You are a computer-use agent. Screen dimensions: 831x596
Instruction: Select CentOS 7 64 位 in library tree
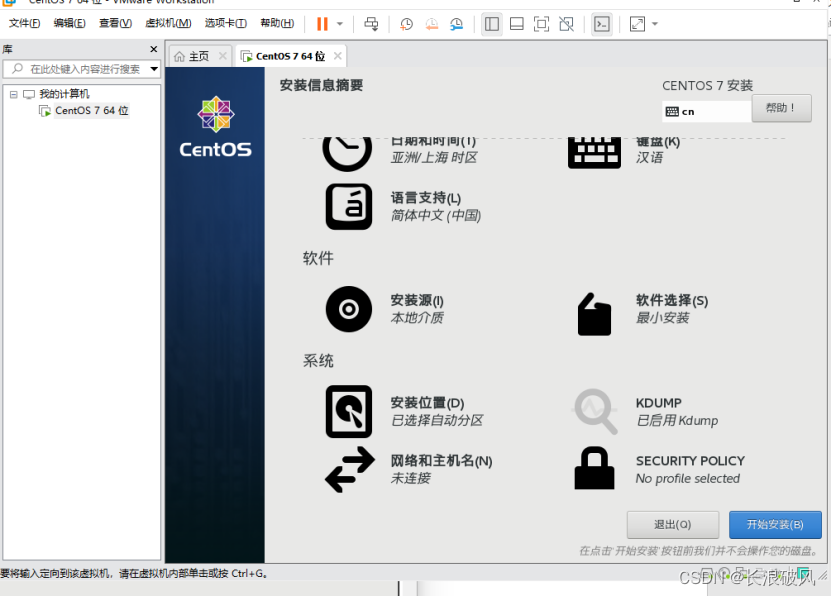click(x=92, y=111)
